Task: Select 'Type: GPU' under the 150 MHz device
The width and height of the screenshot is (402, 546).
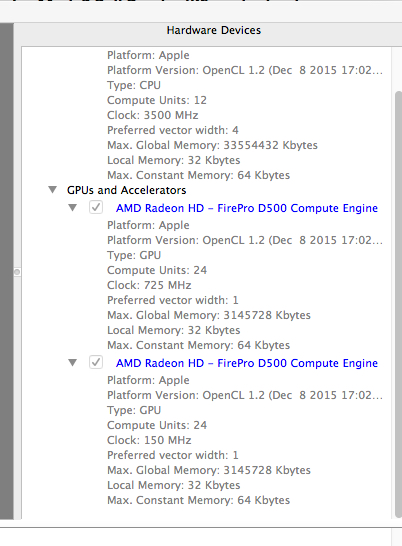Action: point(134,410)
